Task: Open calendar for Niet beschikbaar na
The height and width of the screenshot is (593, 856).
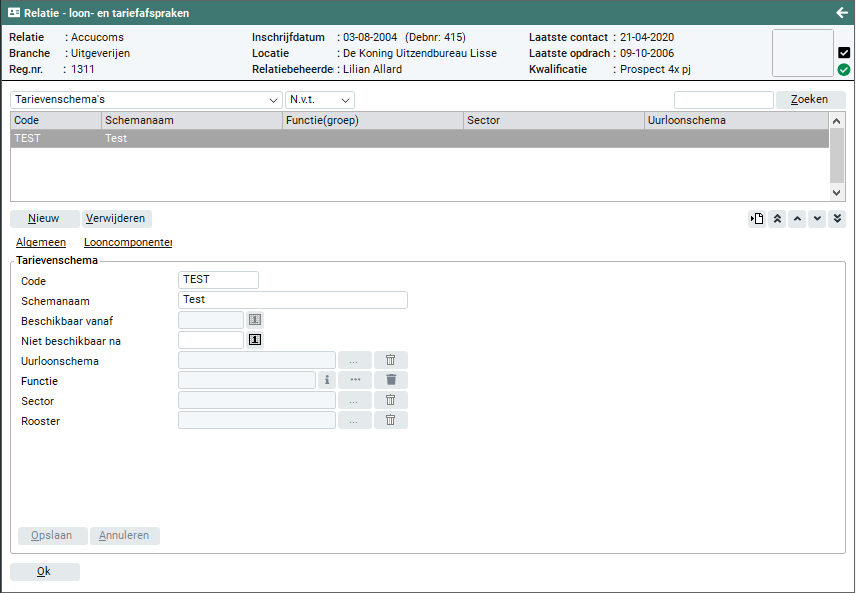Action: point(255,340)
